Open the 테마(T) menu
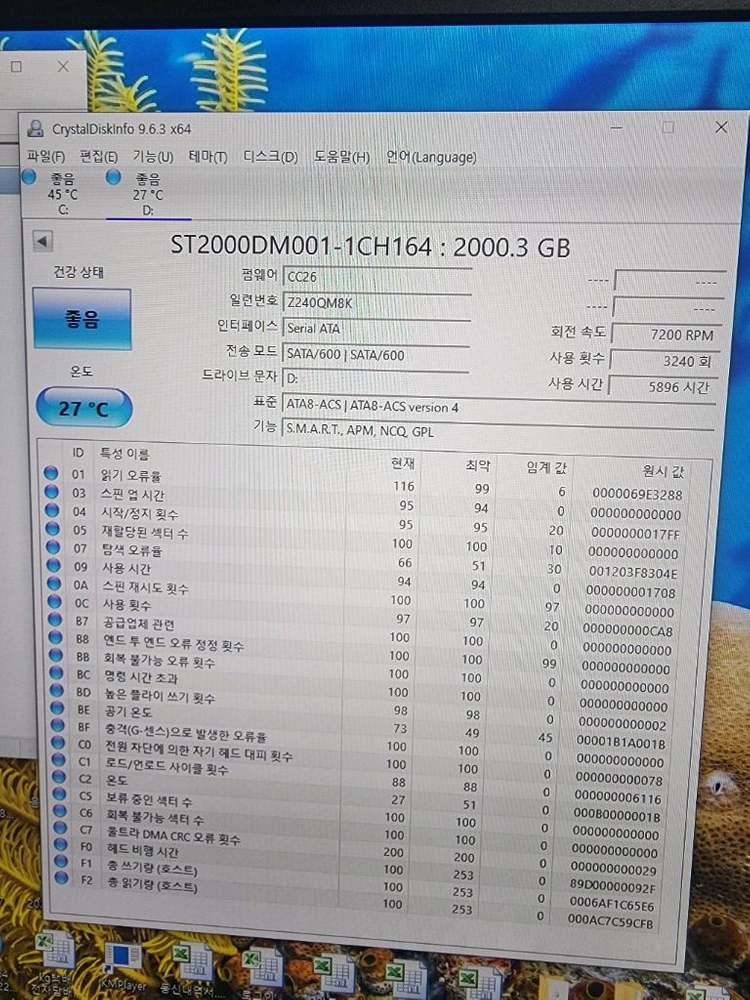 point(208,156)
